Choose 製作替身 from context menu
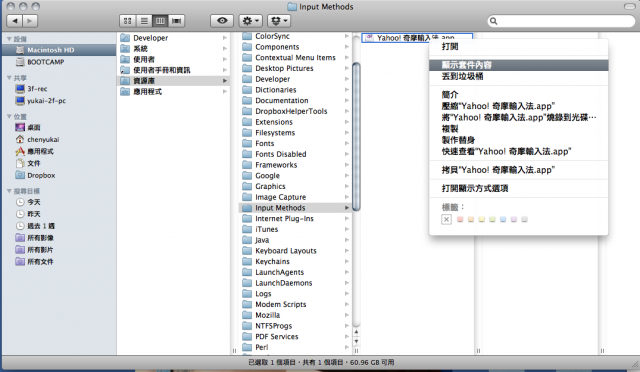This screenshot has height=372, width=640. coord(518,140)
